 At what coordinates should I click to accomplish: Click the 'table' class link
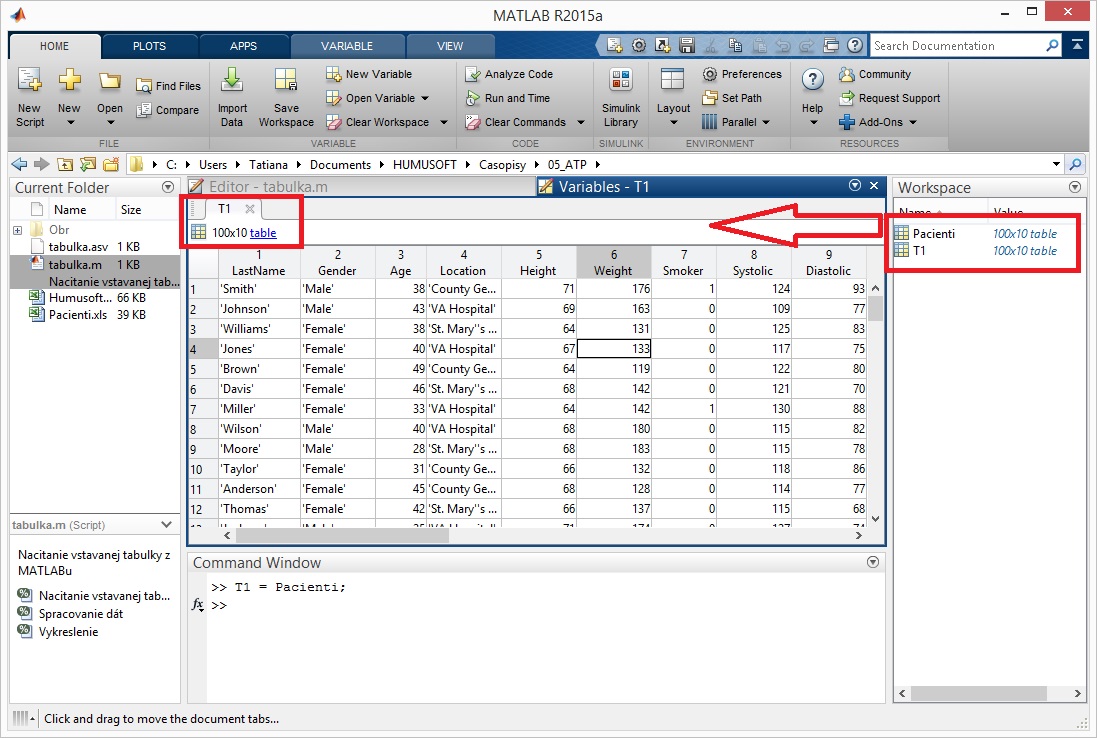point(263,233)
